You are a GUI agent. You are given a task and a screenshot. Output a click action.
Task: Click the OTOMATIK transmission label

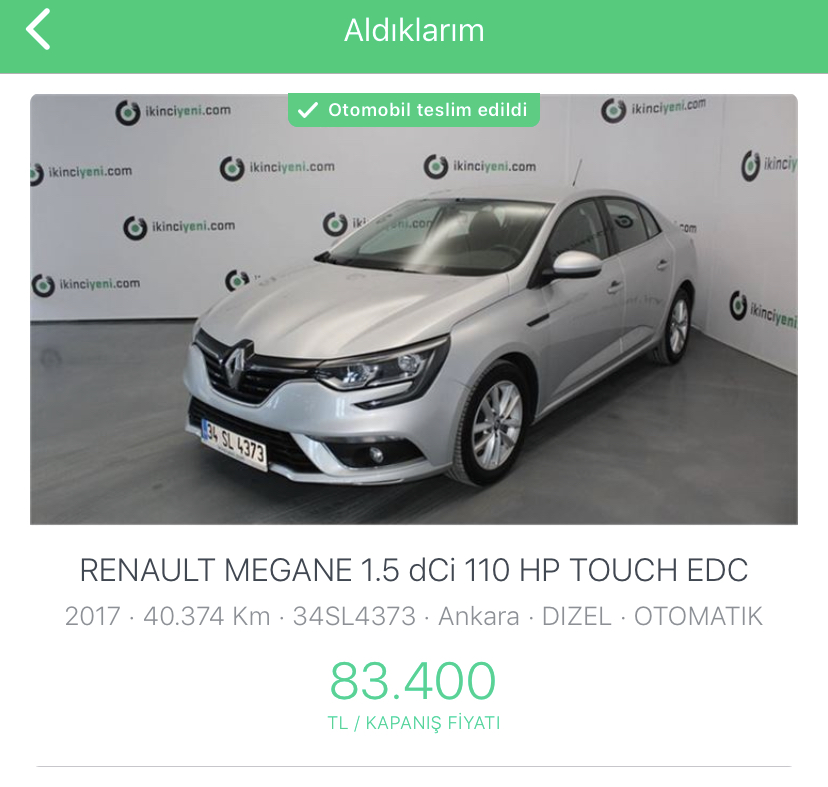(x=698, y=616)
